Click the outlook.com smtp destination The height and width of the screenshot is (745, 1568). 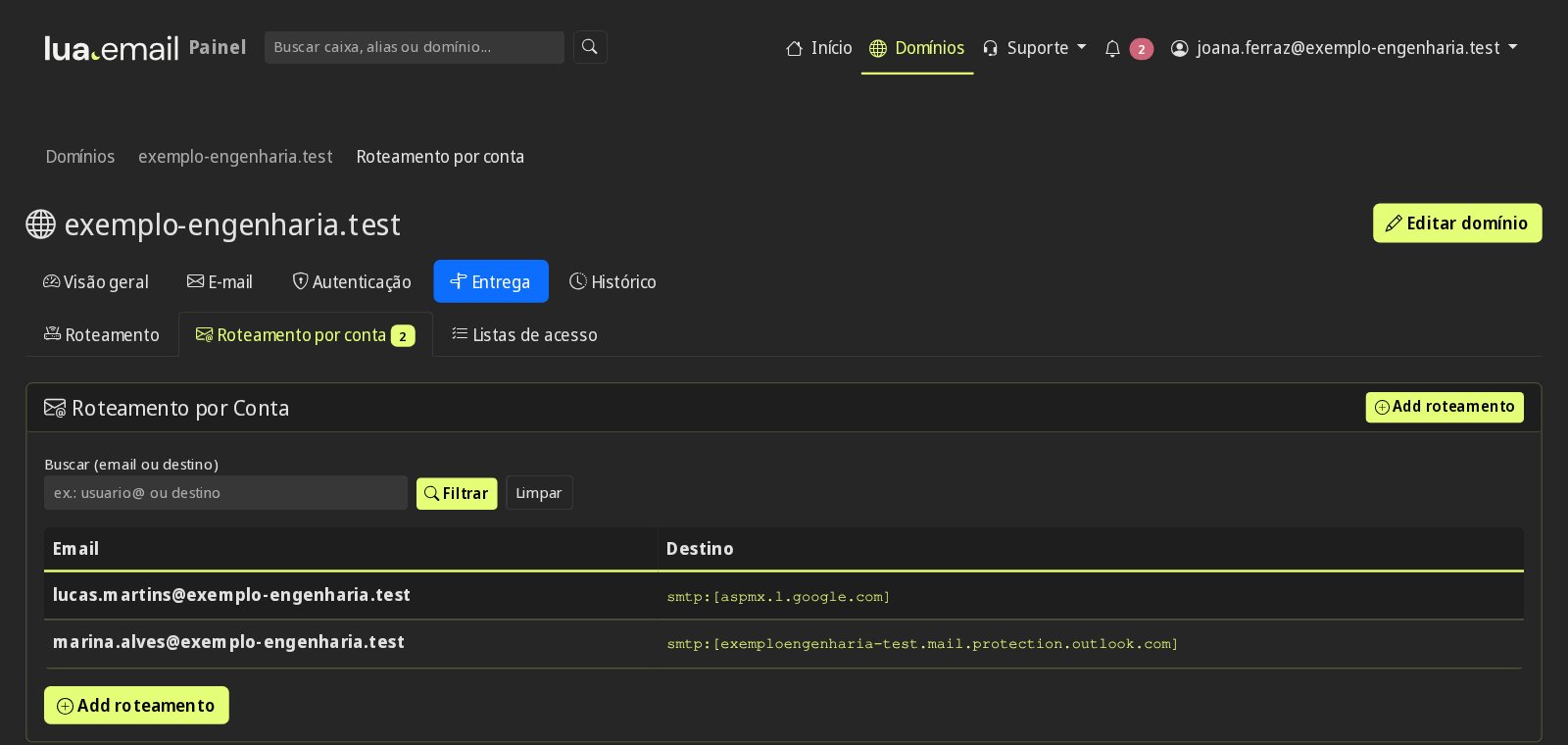tap(922, 644)
